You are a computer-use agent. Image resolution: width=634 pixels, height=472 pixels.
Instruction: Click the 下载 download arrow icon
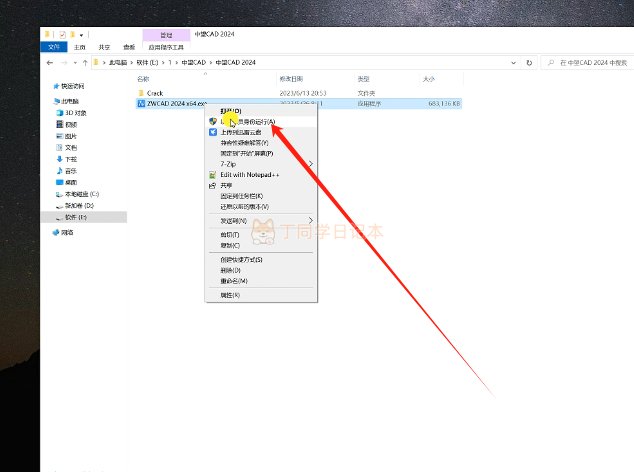coord(60,159)
